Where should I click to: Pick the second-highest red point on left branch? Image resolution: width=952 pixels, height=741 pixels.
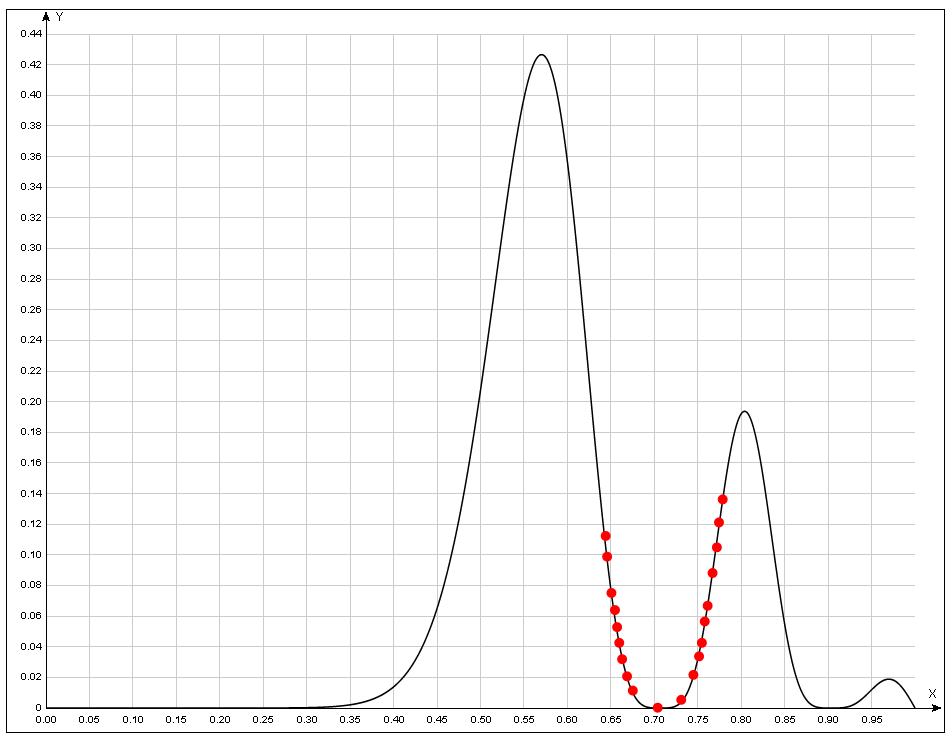pos(607,557)
